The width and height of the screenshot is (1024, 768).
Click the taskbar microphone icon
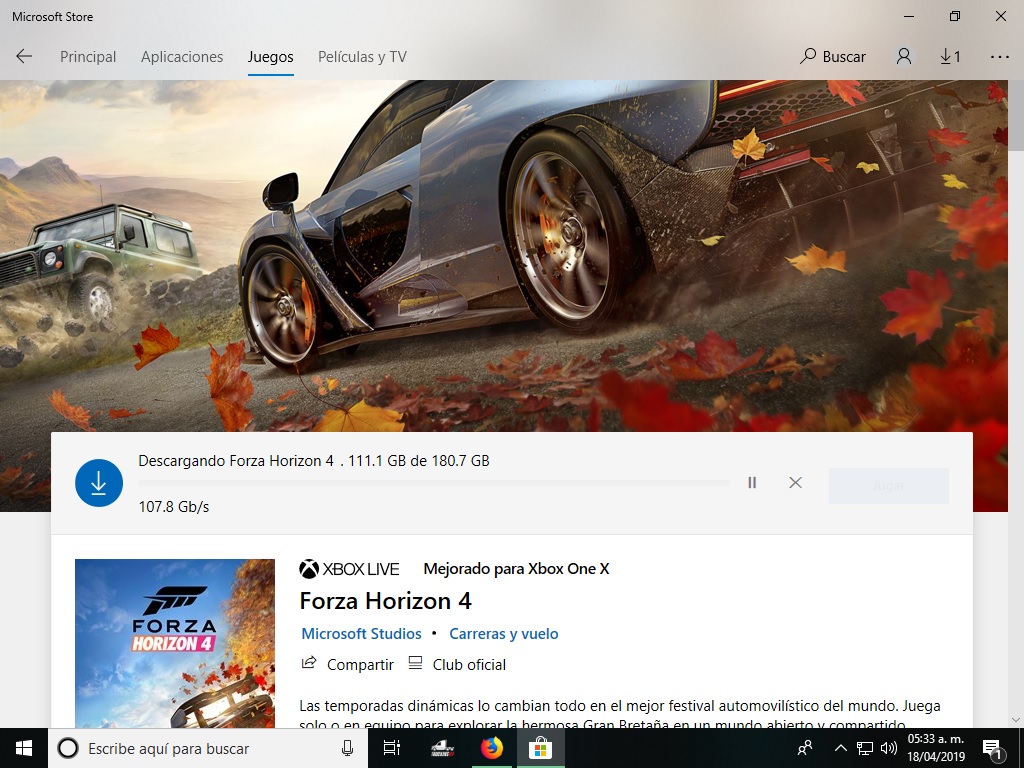pos(347,748)
